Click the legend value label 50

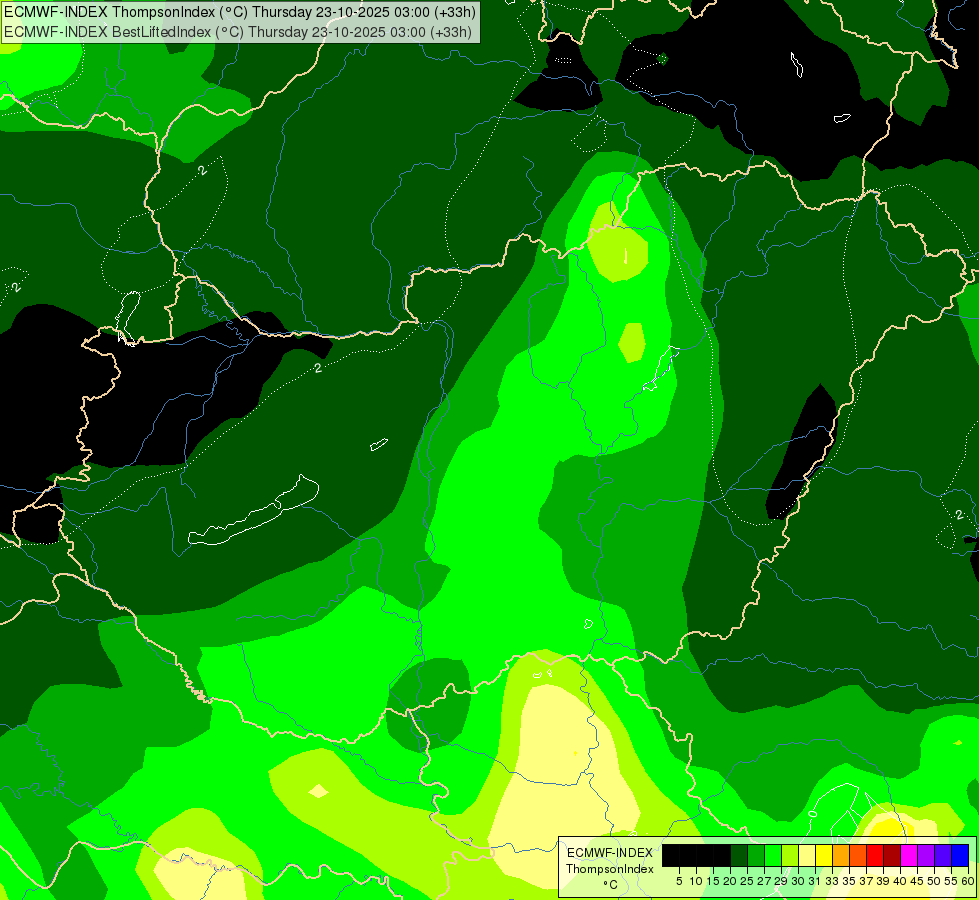coord(934,881)
